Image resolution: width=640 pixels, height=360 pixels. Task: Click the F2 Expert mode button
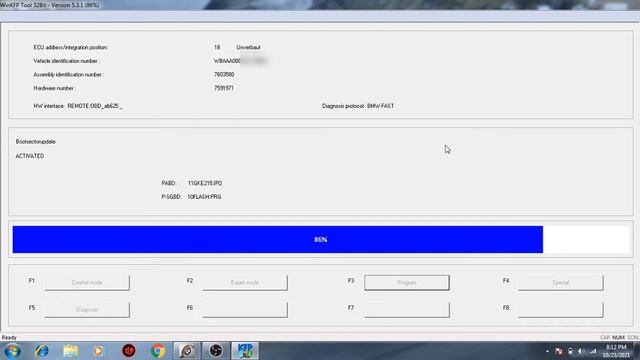click(x=245, y=282)
